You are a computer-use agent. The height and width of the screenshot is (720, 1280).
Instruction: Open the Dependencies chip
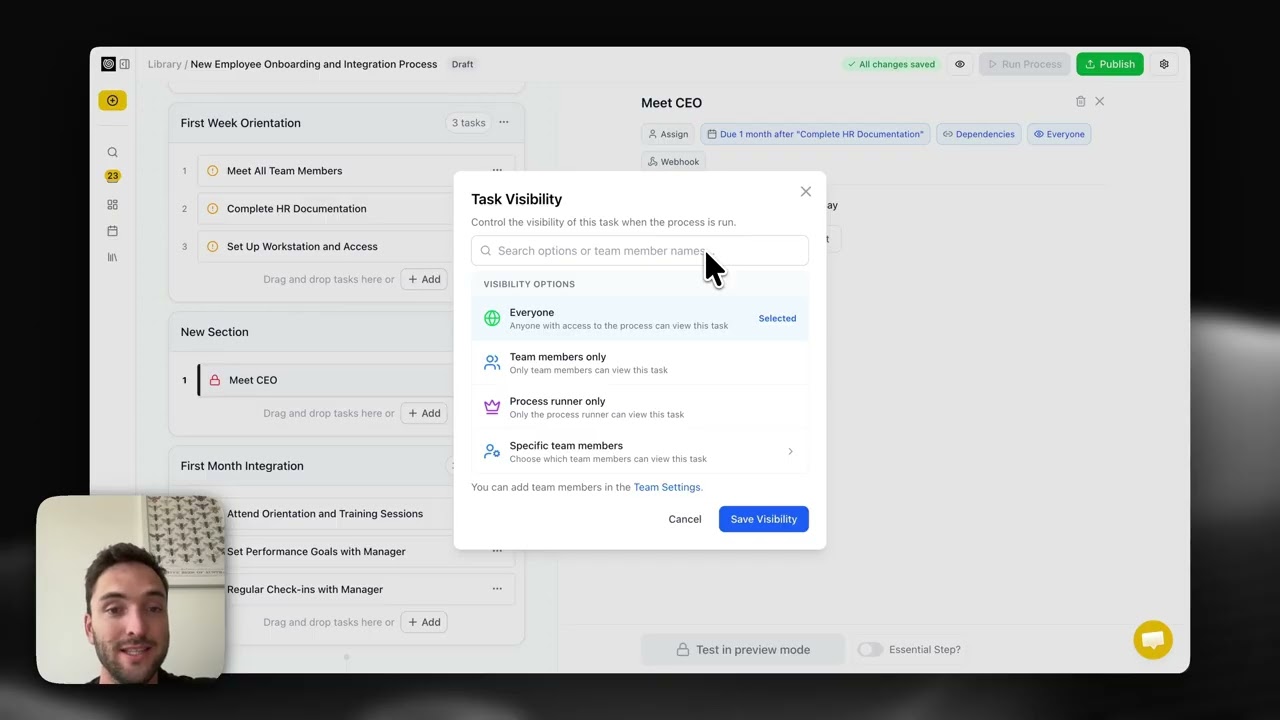coord(979,134)
